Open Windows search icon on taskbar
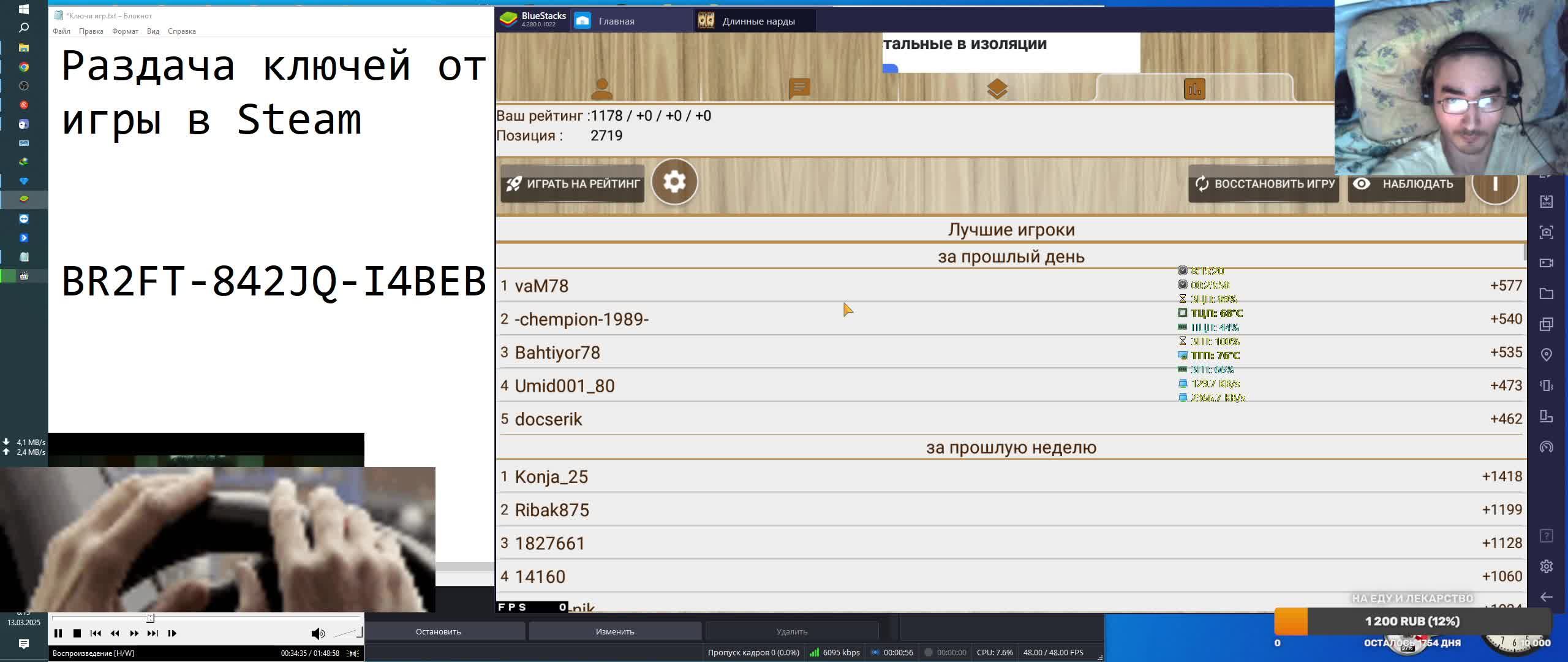 click(x=24, y=28)
